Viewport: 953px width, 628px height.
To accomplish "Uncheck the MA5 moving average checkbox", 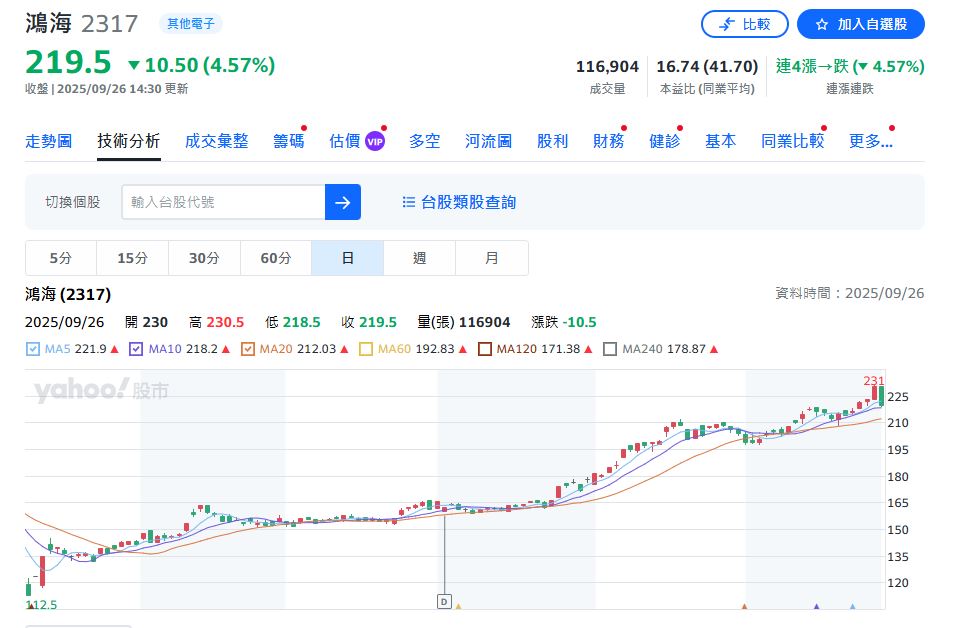I will pos(33,349).
